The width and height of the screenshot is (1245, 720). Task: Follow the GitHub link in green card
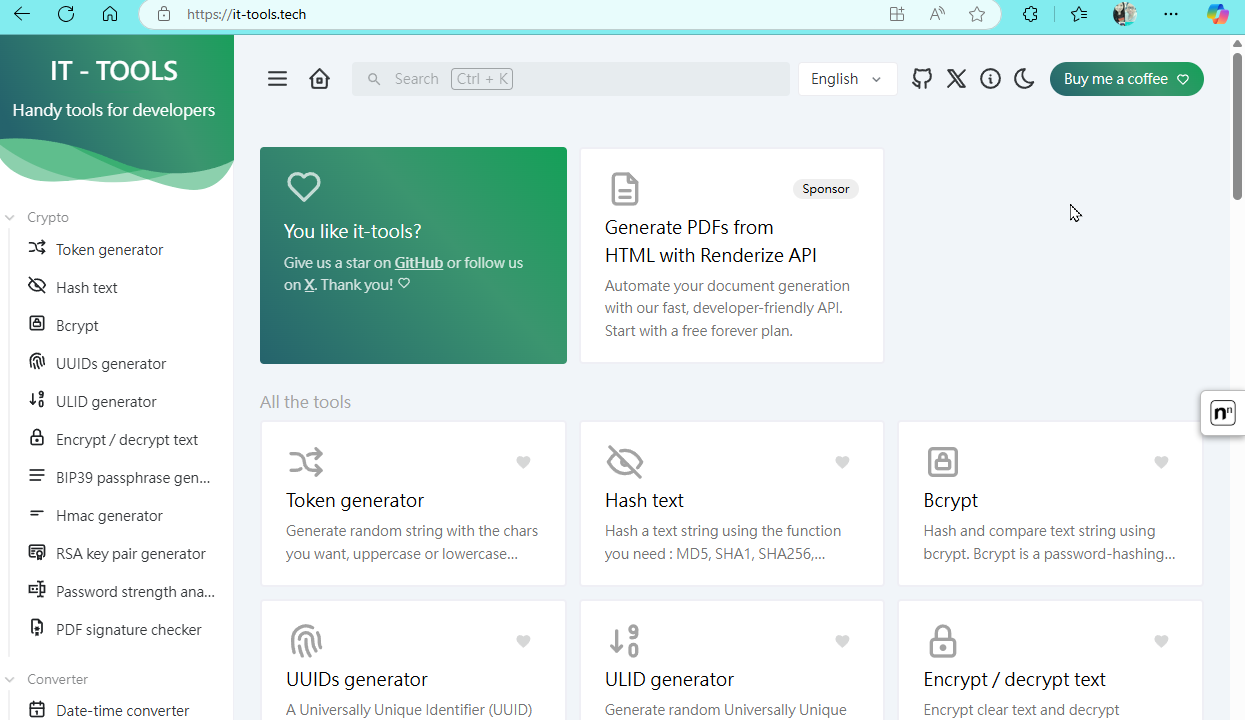418,263
